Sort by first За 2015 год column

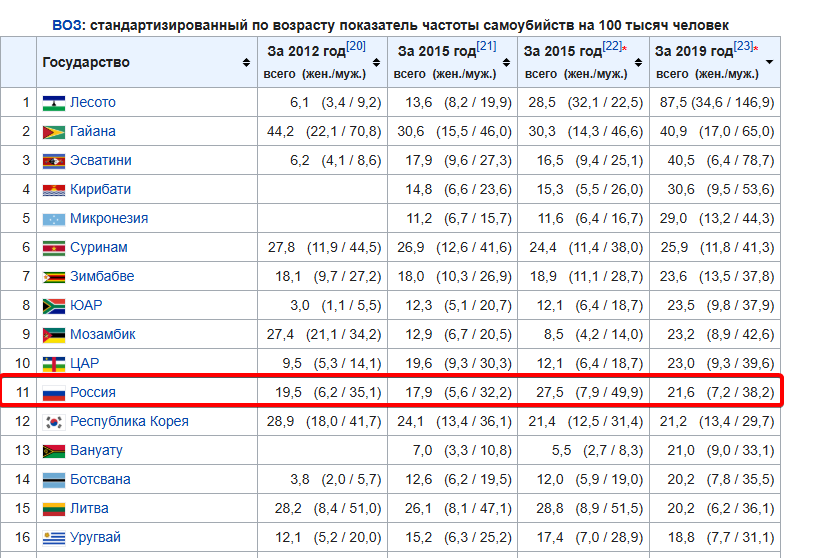[507, 62]
